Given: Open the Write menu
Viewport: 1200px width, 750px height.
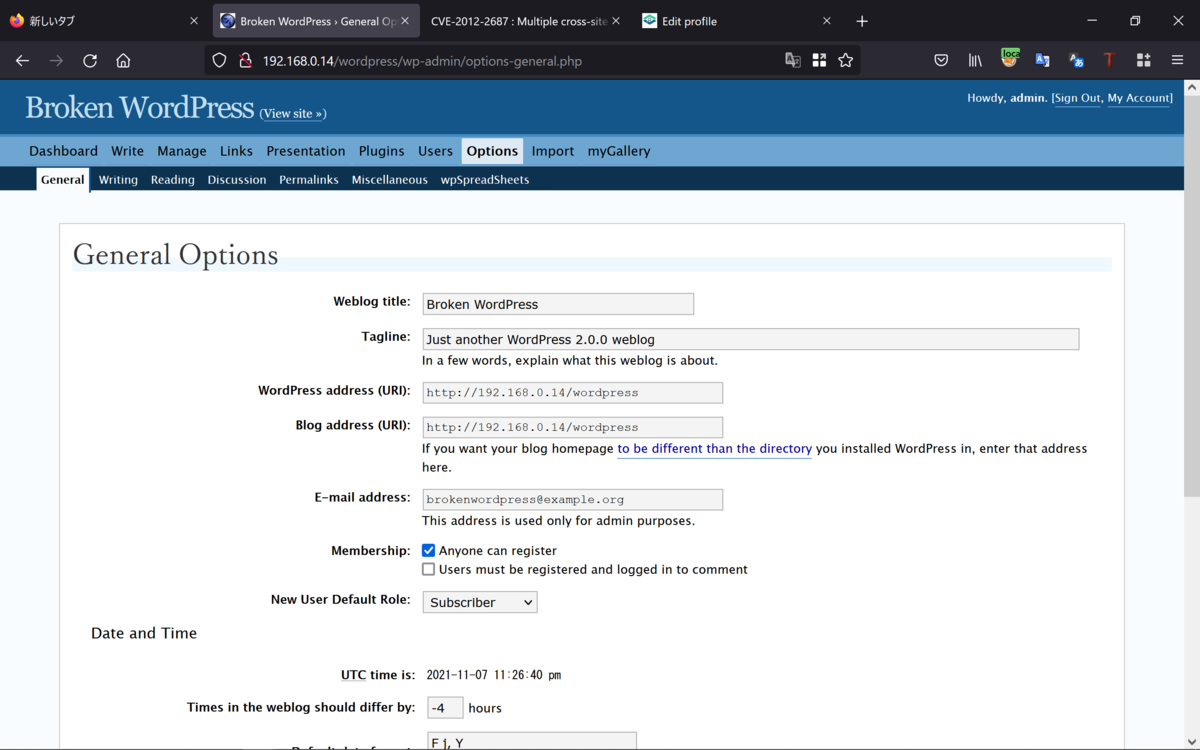Looking at the screenshot, I should click(127, 151).
